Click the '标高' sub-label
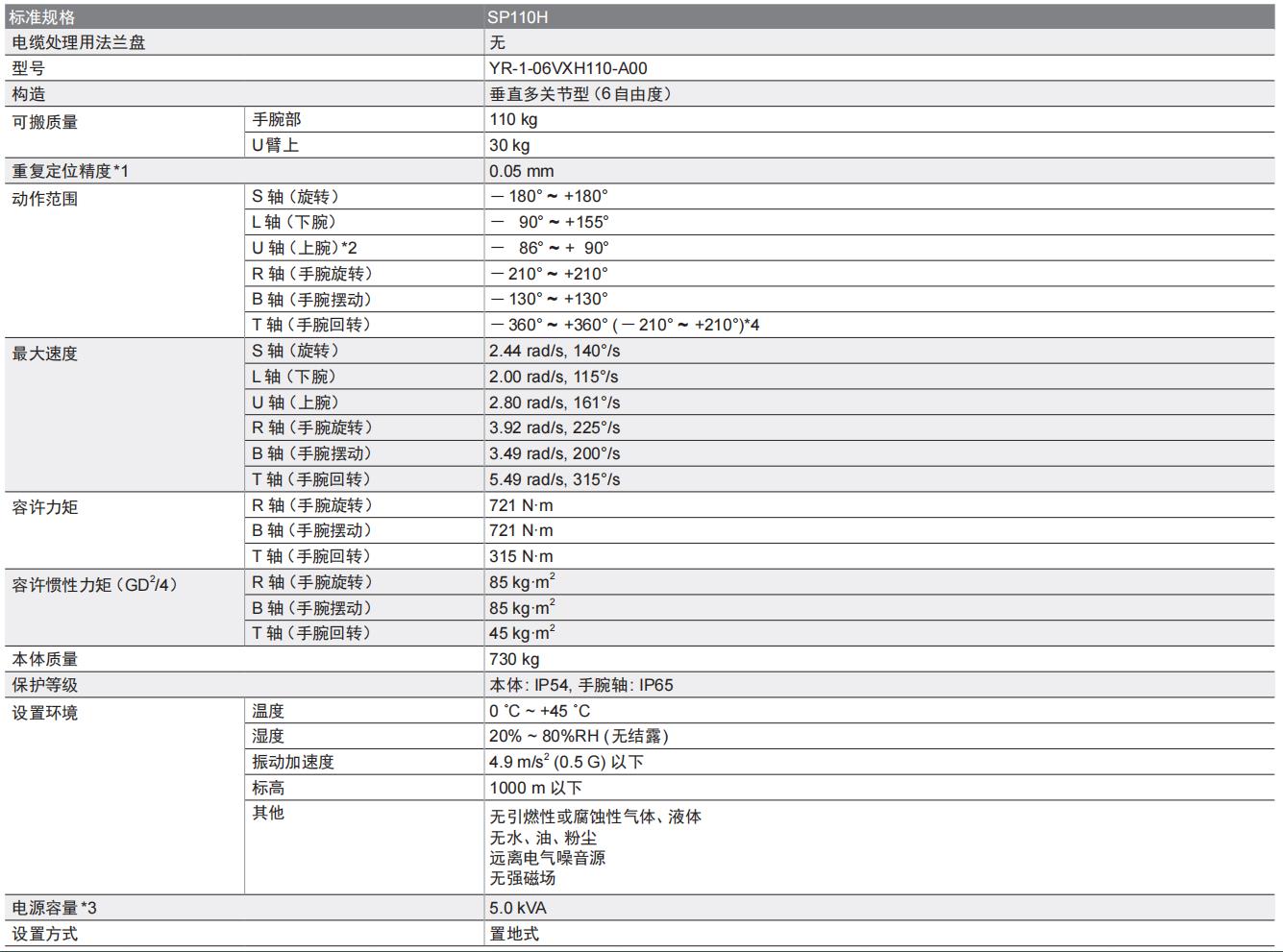 click(x=268, y=788)
